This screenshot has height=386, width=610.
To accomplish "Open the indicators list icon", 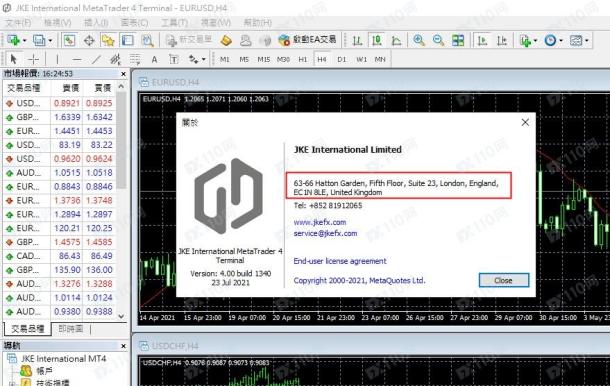I will tap(525, 40).
